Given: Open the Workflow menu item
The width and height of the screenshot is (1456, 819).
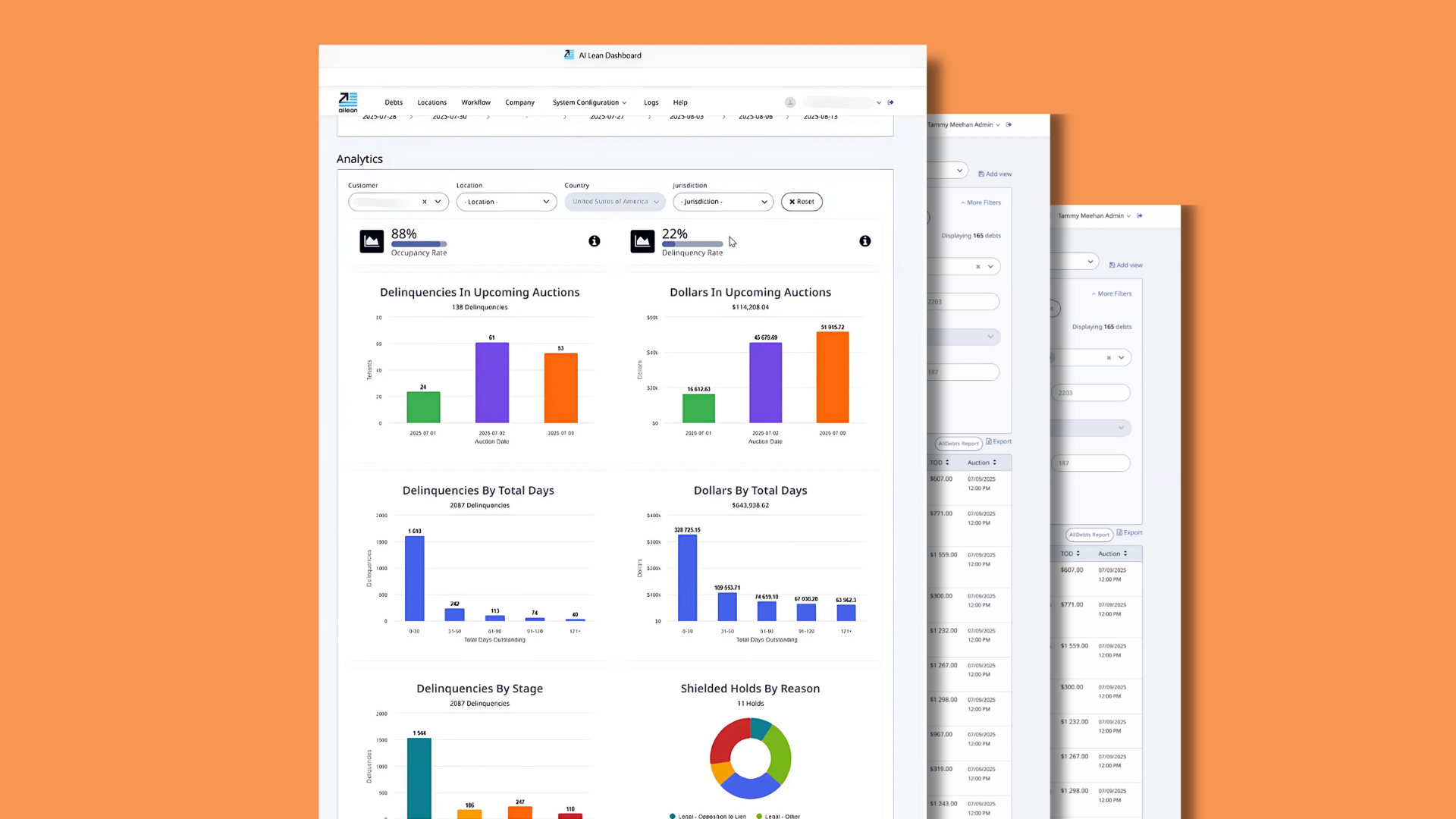Looking at the screenshot, I should click(x=475, y=102).
